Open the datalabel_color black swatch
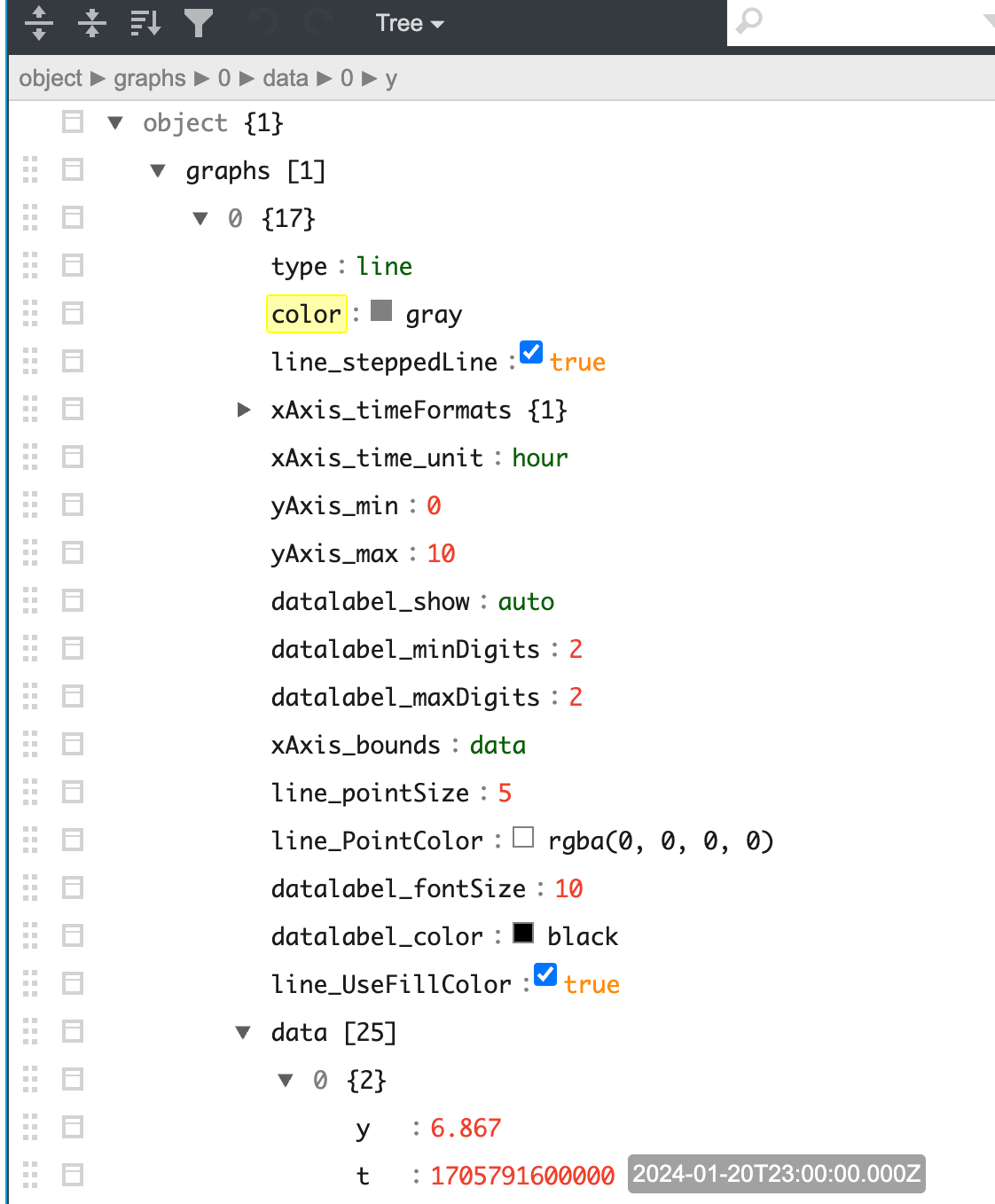995x1204 pixels. [x=523, y=933]
